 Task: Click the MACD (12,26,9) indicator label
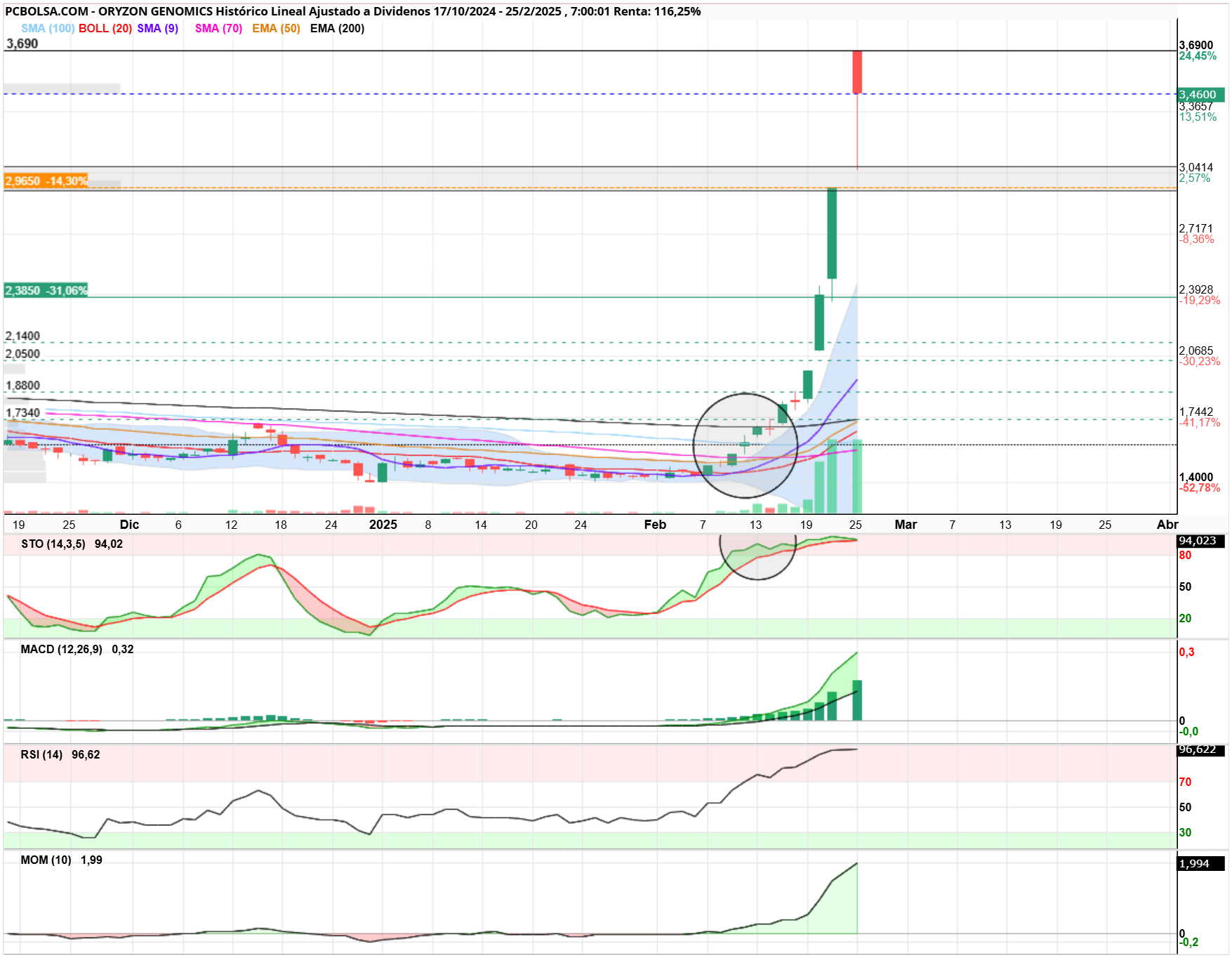click(62, 650)
